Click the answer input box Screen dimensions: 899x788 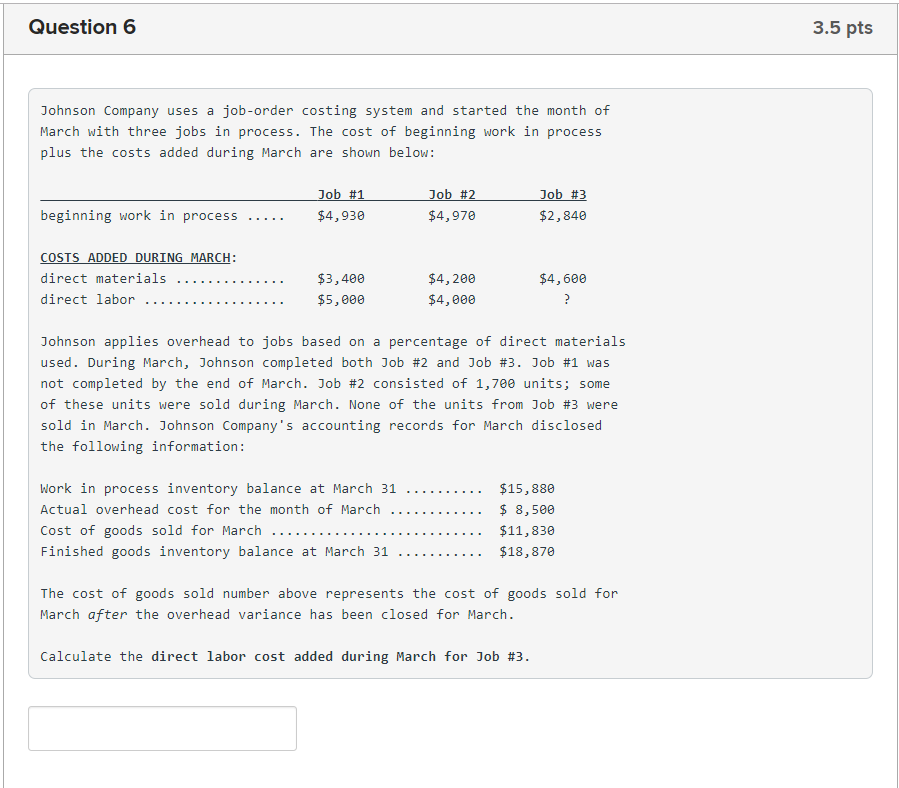(162, 728)
